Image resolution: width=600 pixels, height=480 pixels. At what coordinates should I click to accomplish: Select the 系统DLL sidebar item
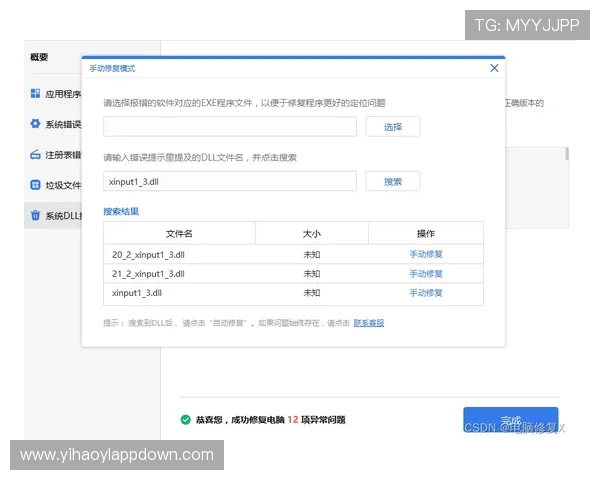[54, 216]
